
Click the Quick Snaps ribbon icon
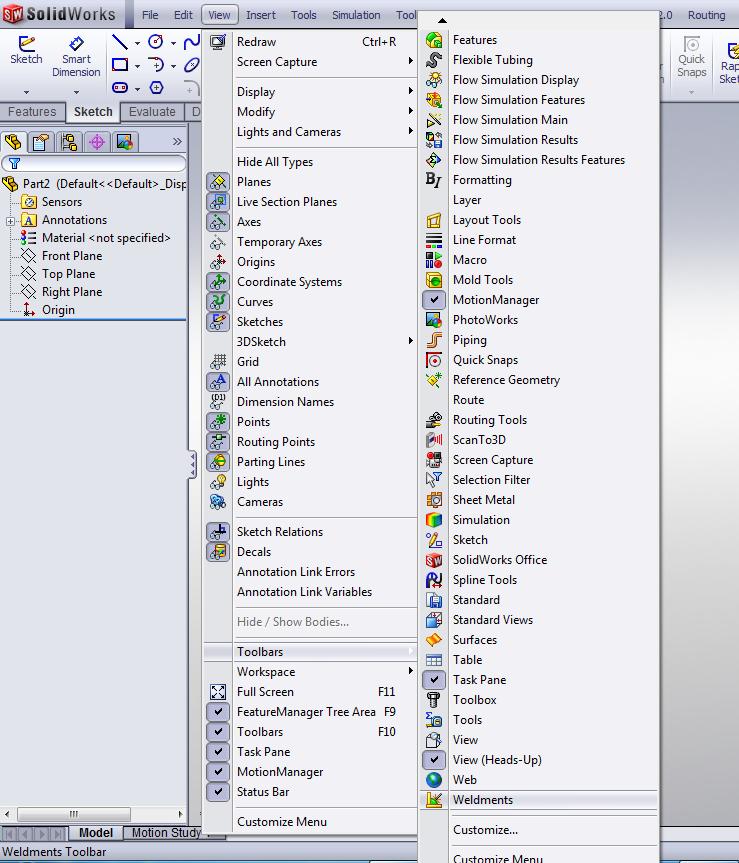point(691,57)
